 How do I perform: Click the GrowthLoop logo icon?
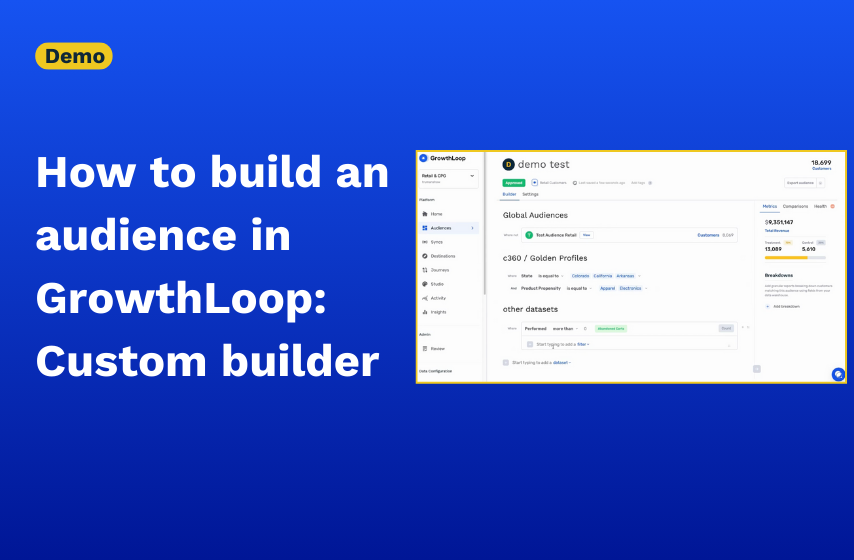(x=423, y=158)
